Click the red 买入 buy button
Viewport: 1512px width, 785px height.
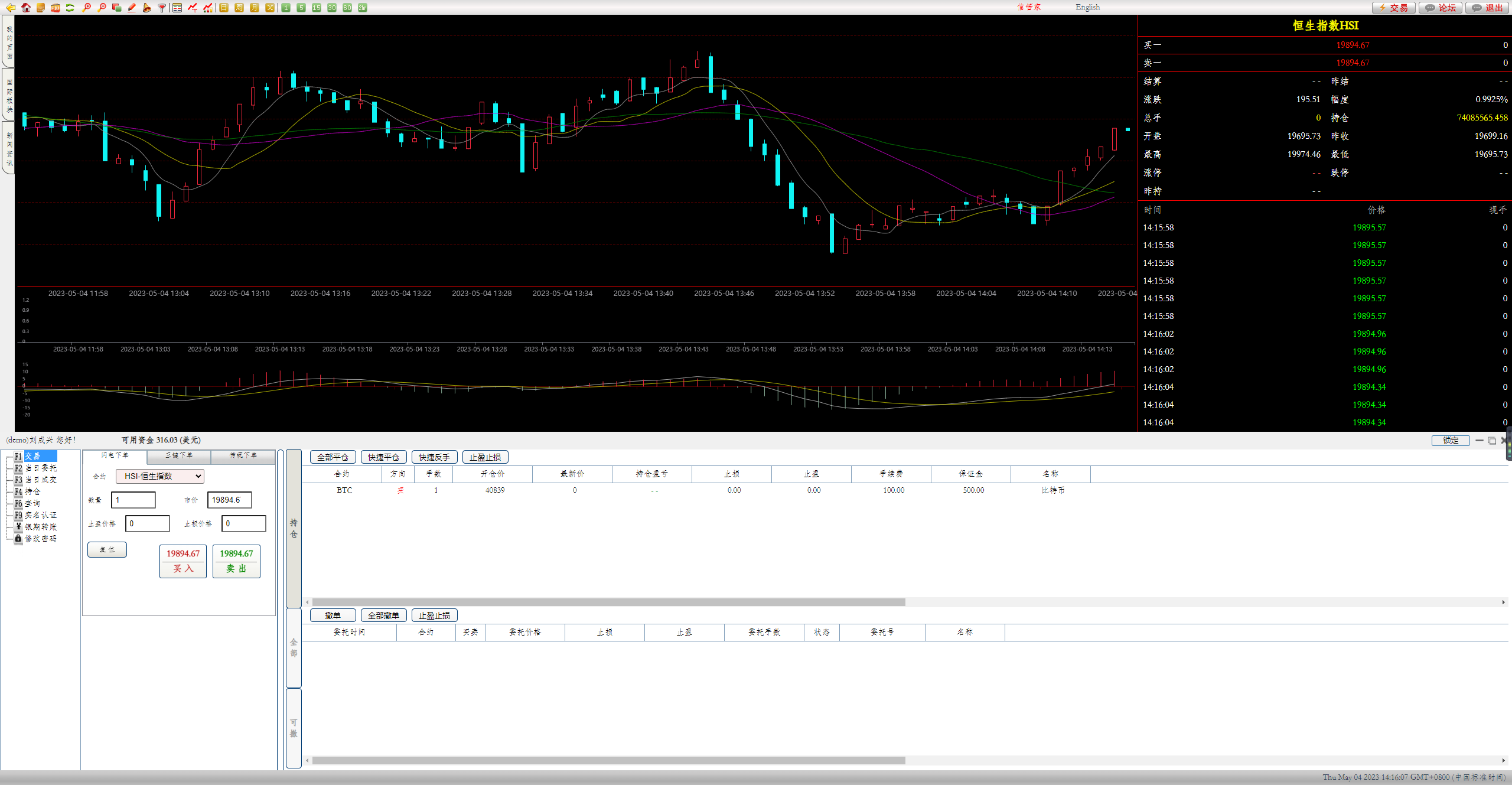click(183, 561)
